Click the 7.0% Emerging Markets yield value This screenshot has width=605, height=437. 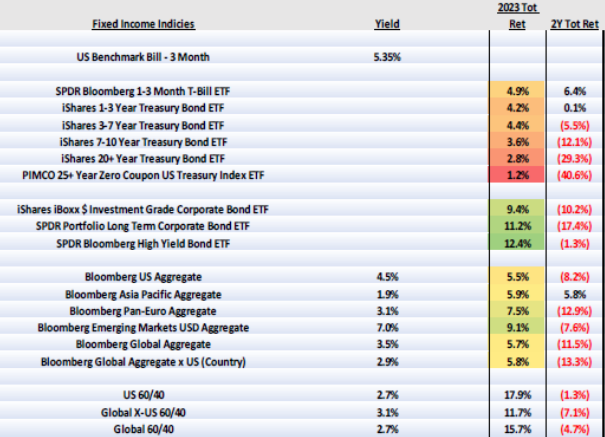(386, 326)
